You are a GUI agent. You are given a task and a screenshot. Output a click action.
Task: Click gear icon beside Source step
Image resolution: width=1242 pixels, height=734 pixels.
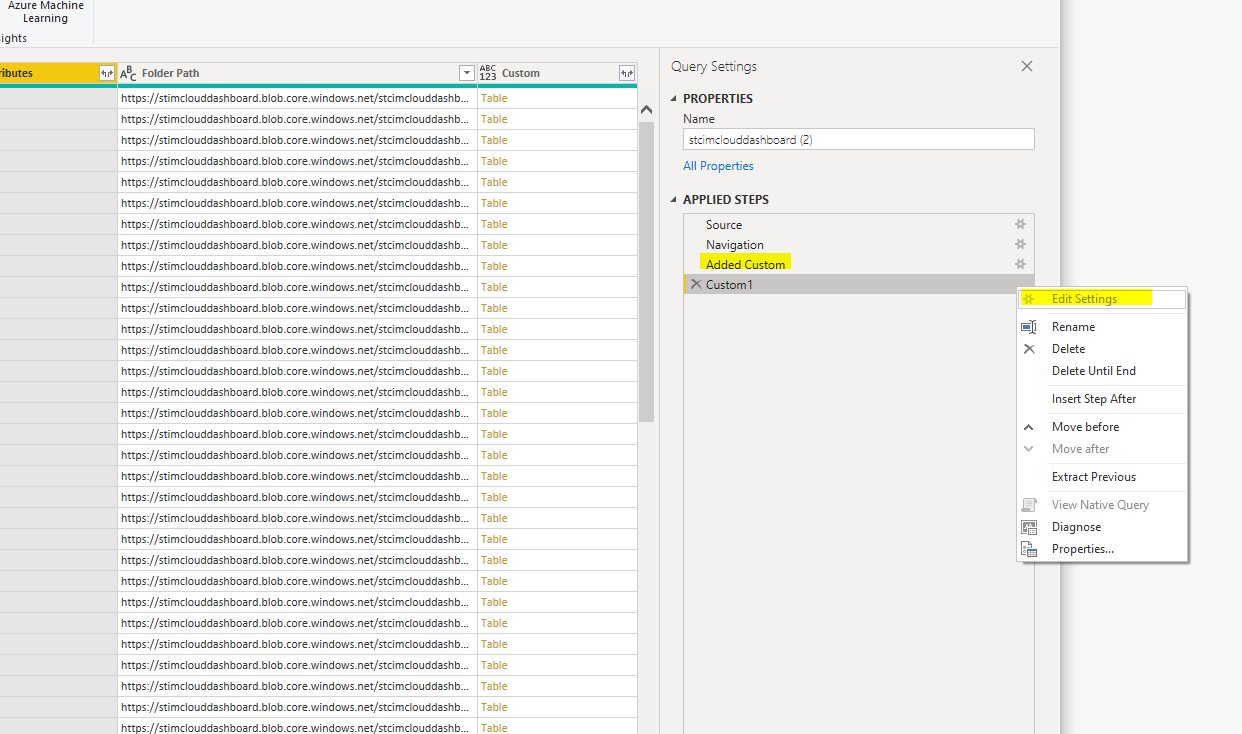(1020, 225)
